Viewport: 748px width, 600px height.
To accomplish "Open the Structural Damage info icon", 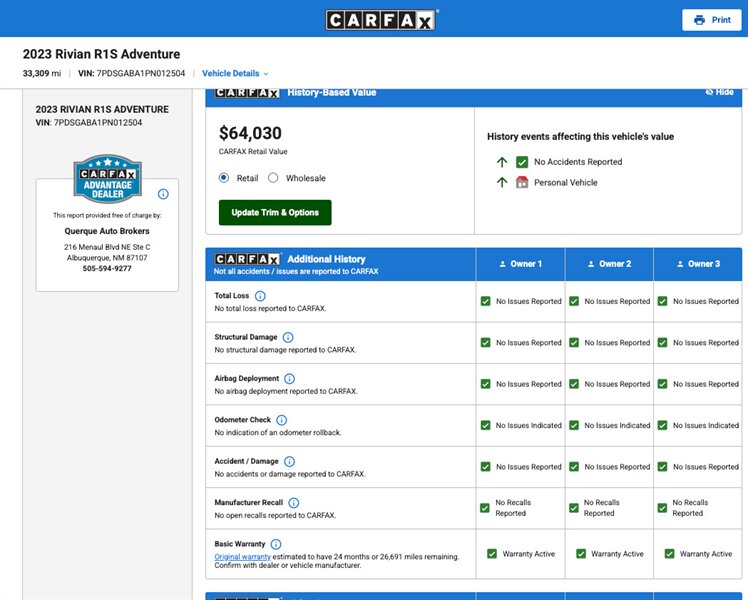I will pyautogui.click(x=288, y=338).
